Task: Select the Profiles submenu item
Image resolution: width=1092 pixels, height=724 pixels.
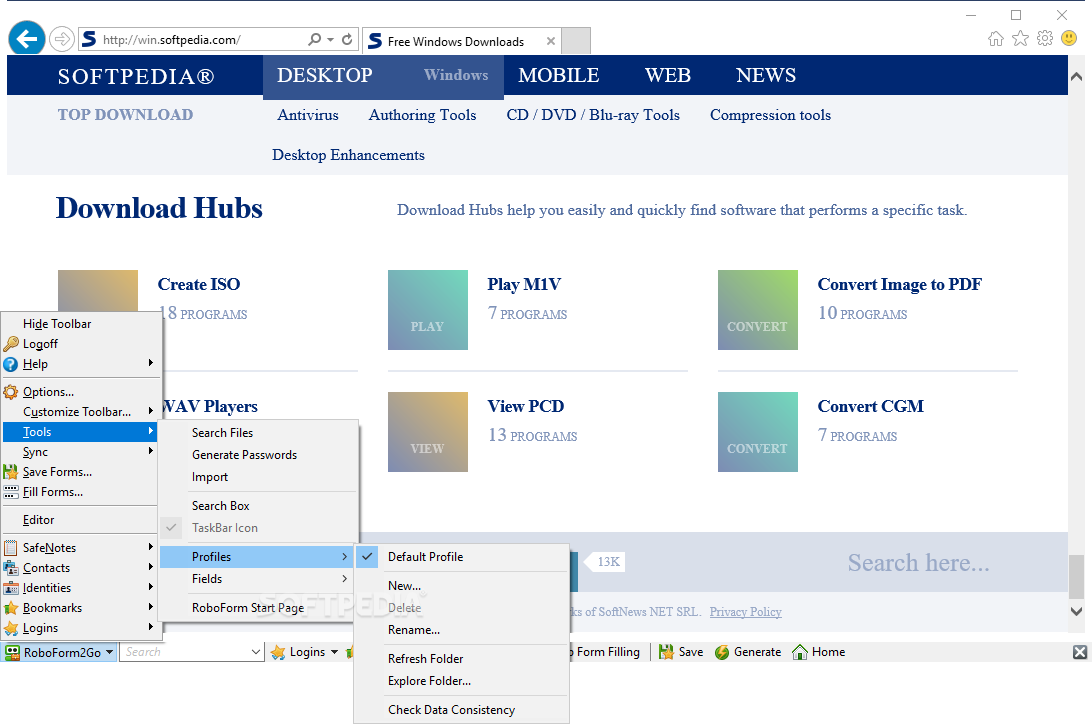Action: coord(258,557)
